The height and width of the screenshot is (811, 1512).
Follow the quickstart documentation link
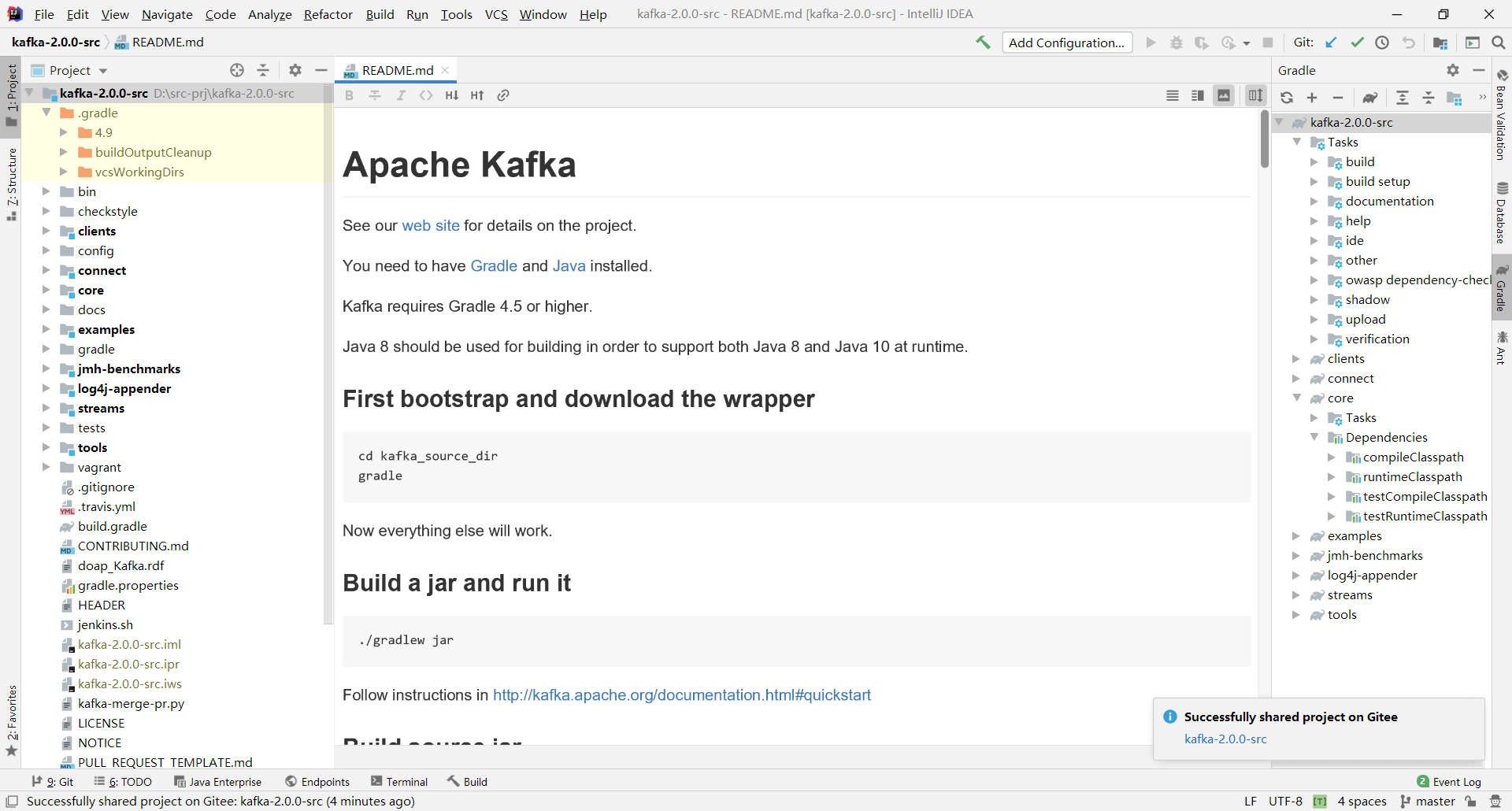tap(682, 695)
